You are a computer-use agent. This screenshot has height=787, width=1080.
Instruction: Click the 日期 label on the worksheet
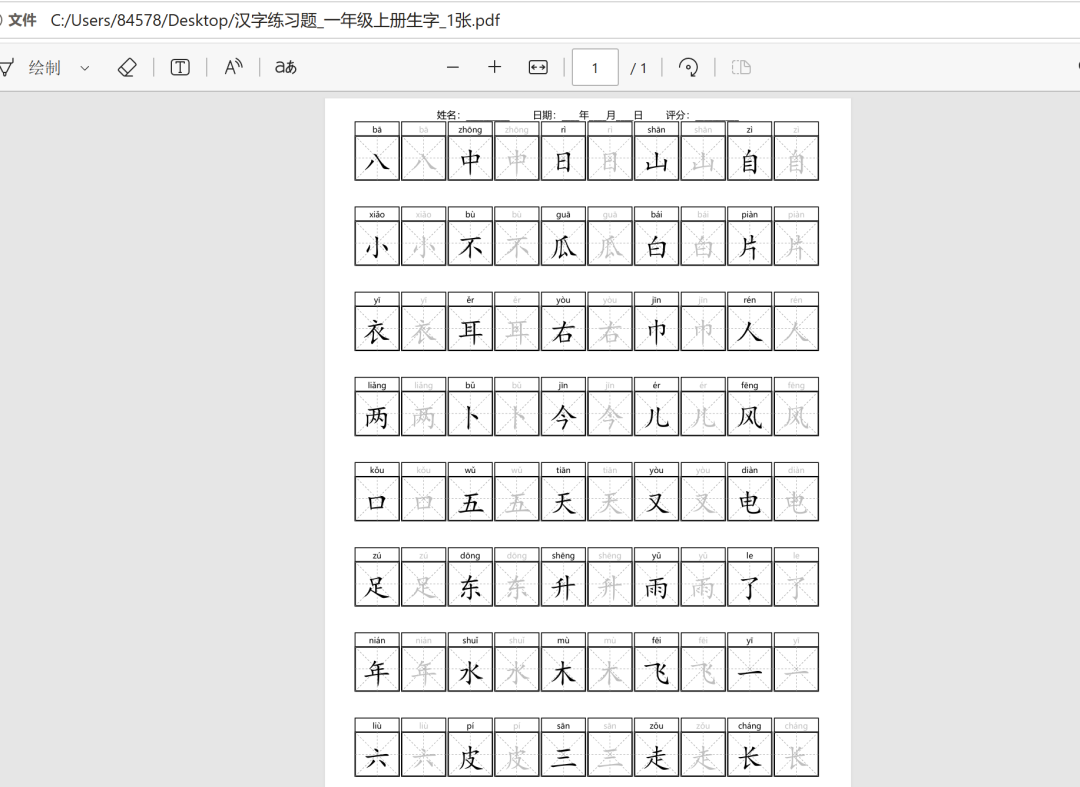543,115
